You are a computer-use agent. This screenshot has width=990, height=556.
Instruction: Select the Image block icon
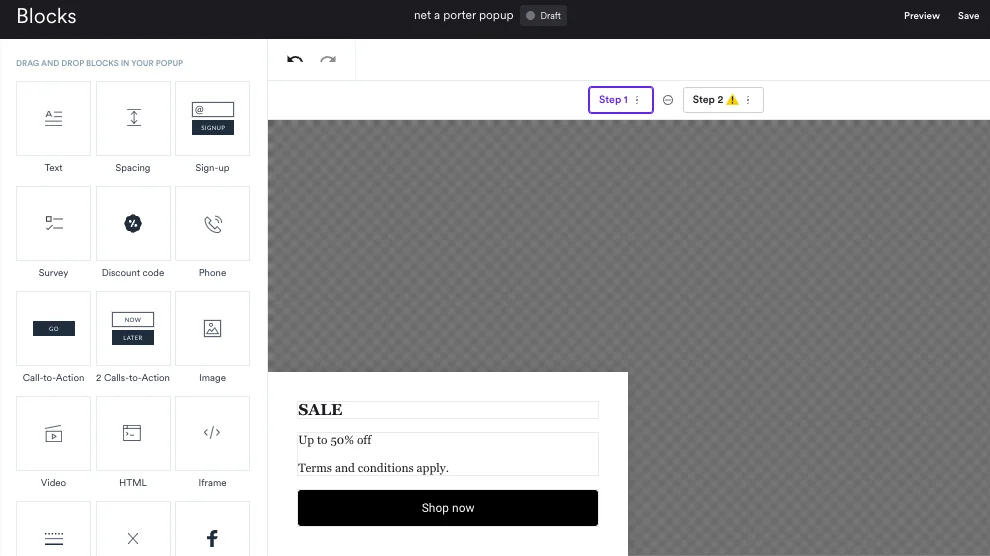click(x=213, y=328)
